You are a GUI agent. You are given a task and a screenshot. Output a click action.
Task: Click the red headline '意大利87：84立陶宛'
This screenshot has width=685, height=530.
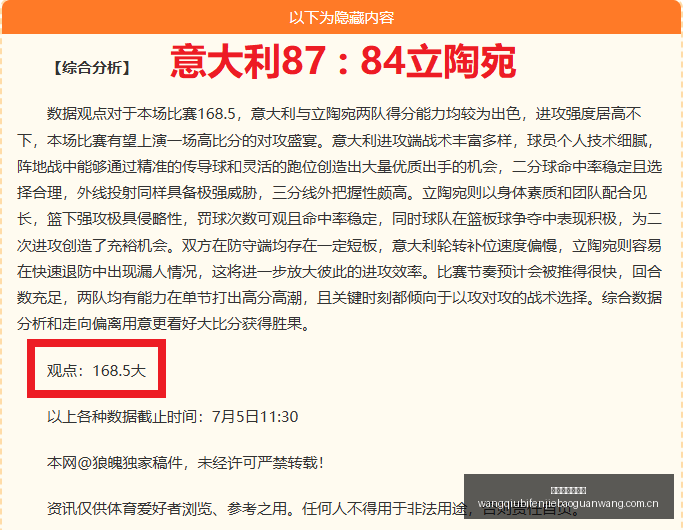click(343, 61)
